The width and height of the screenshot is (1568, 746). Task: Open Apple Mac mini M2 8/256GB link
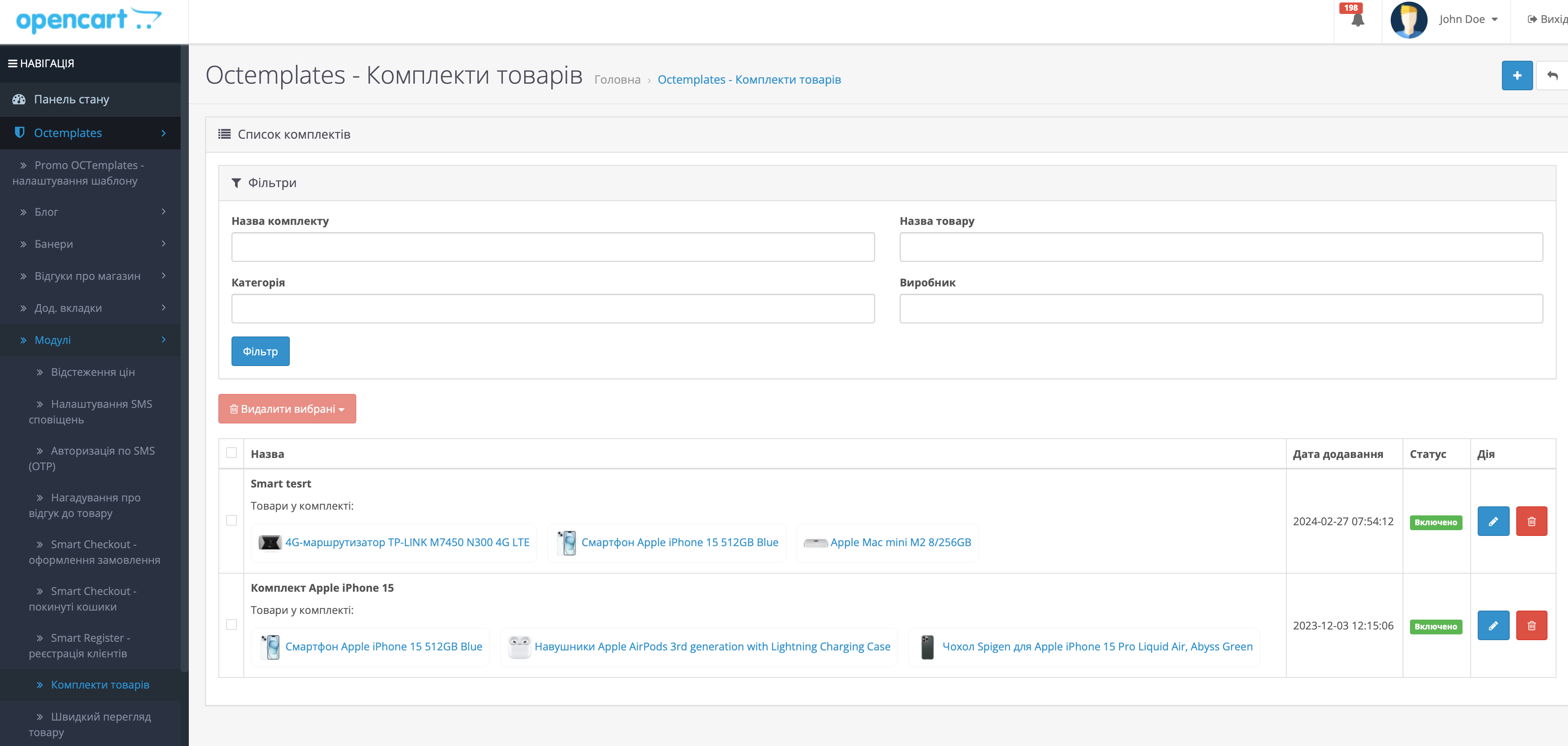900,542
